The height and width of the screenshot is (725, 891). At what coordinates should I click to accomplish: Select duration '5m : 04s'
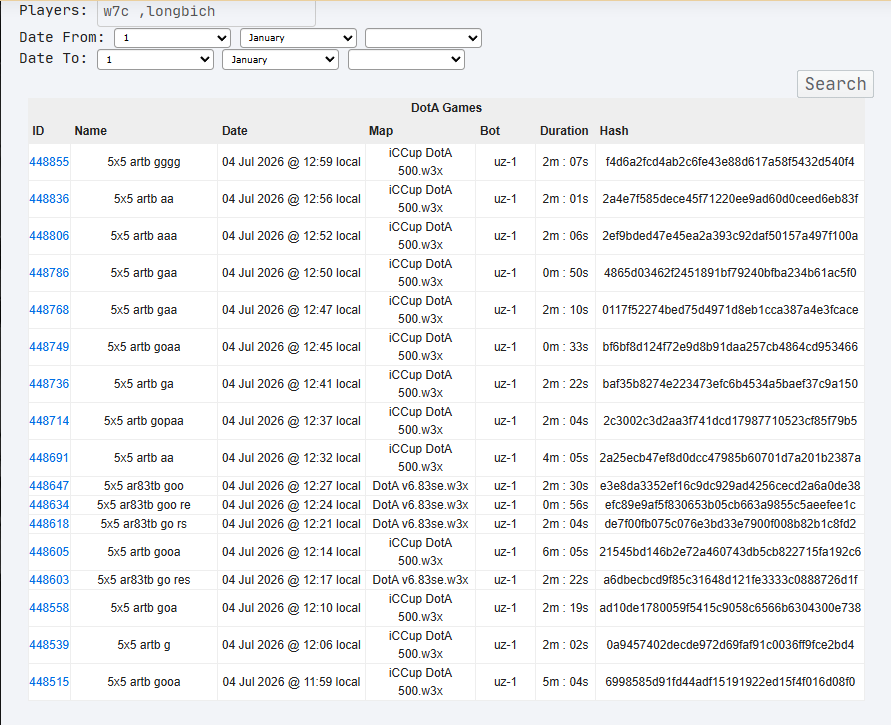[565, 682]
